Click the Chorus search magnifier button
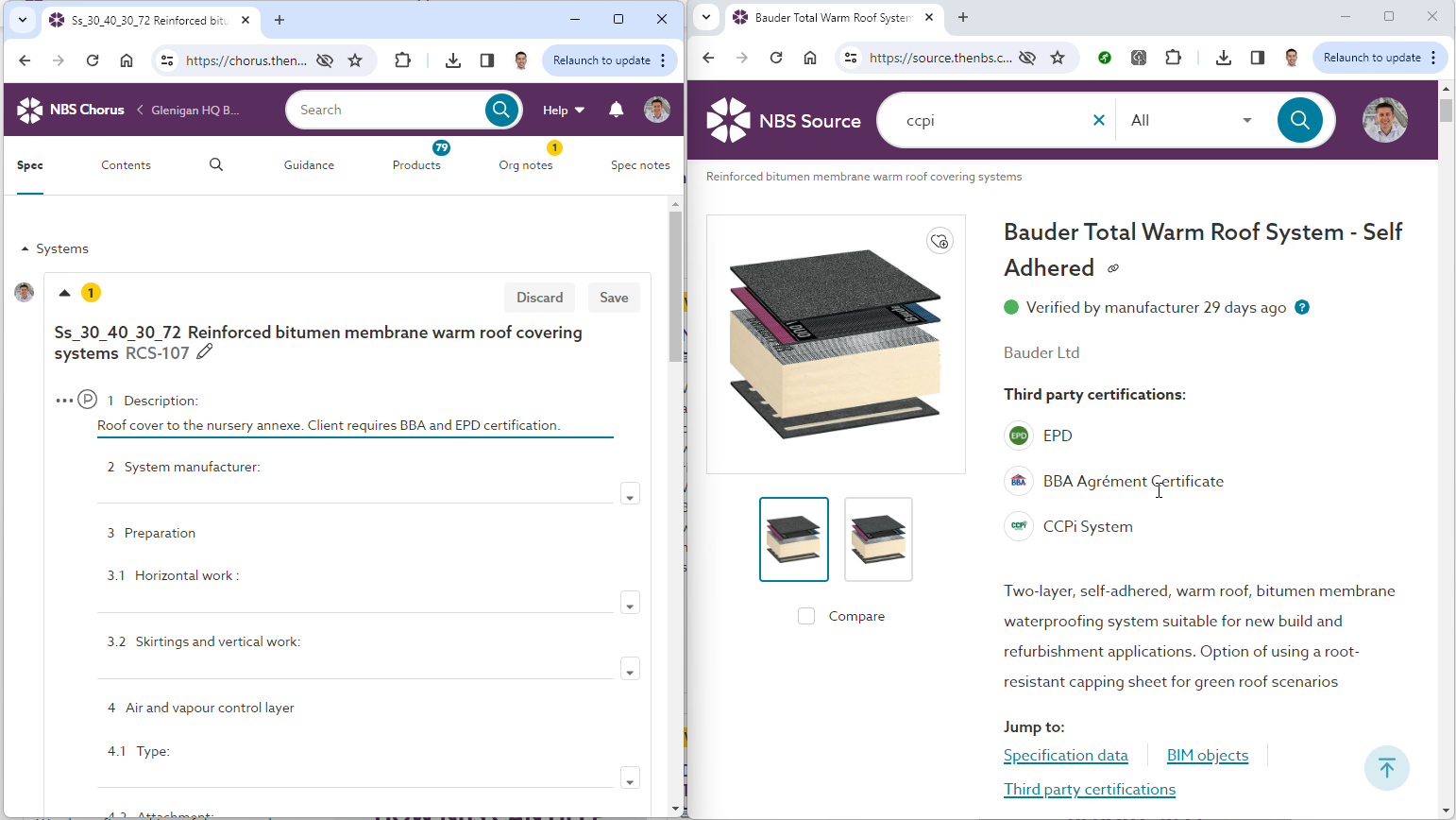Image resolution: width=1456 pixels, height=820 pixels. [501, 110]
